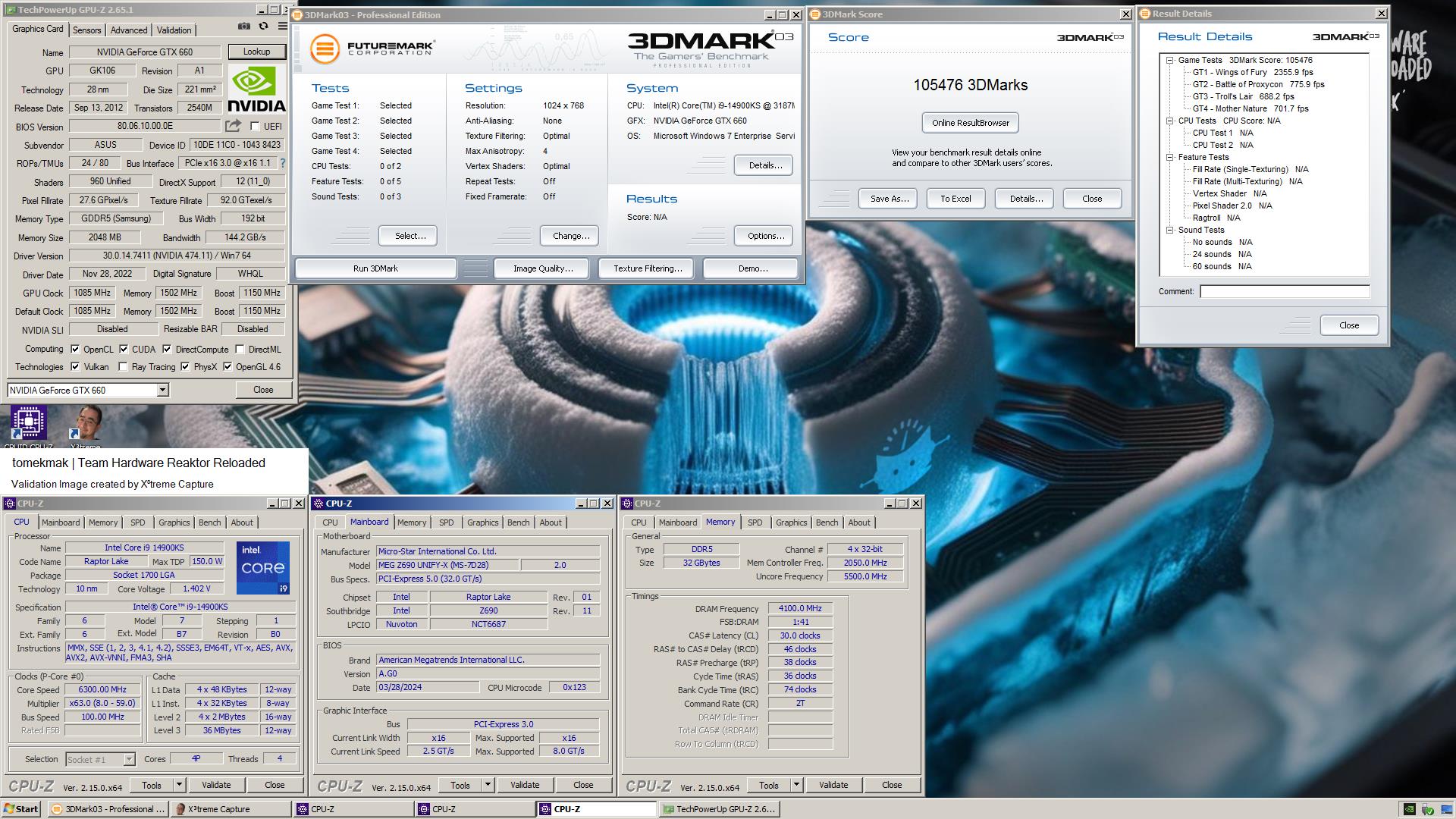Click network monitor tray icon
Image resolution: width=1456 pixels, height=819 pixels.
coord(1445,809)
